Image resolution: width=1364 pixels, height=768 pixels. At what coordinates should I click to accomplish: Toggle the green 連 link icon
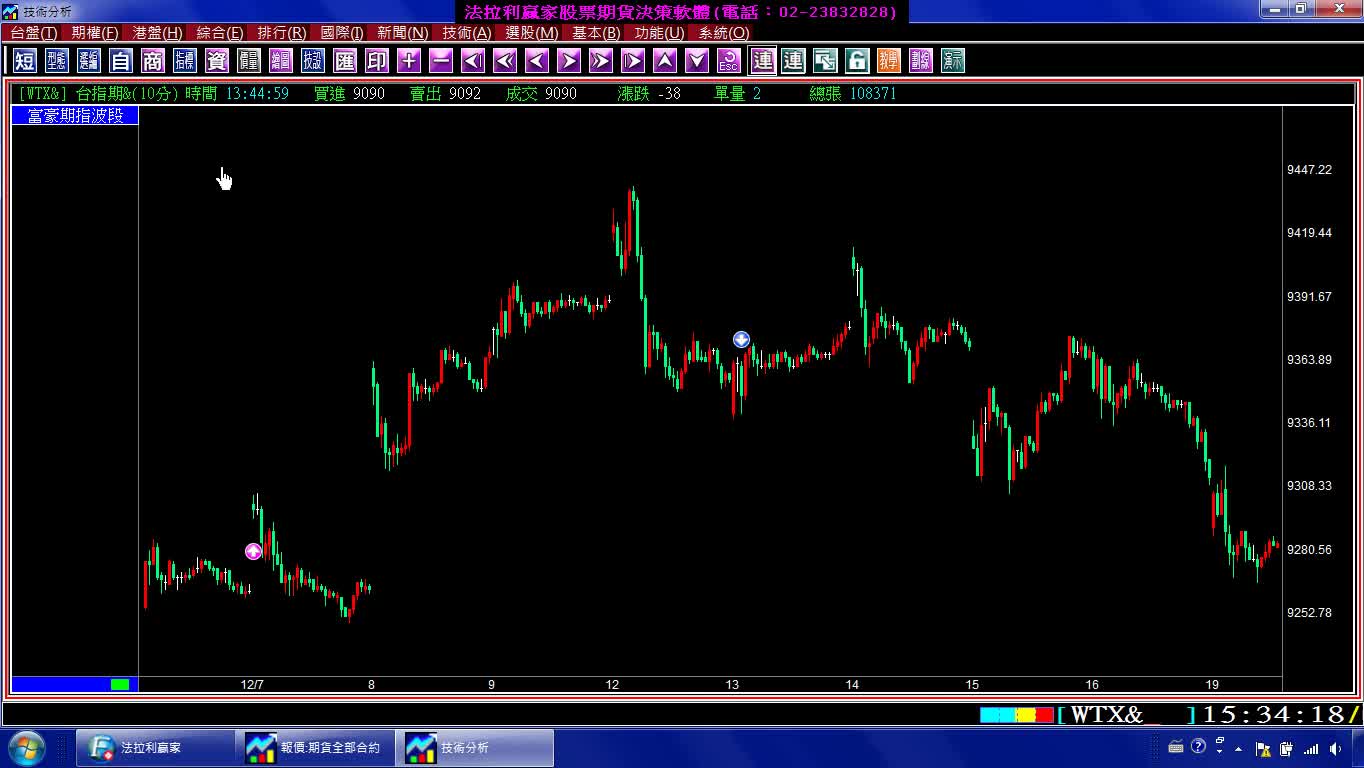[x=793, y=61]
